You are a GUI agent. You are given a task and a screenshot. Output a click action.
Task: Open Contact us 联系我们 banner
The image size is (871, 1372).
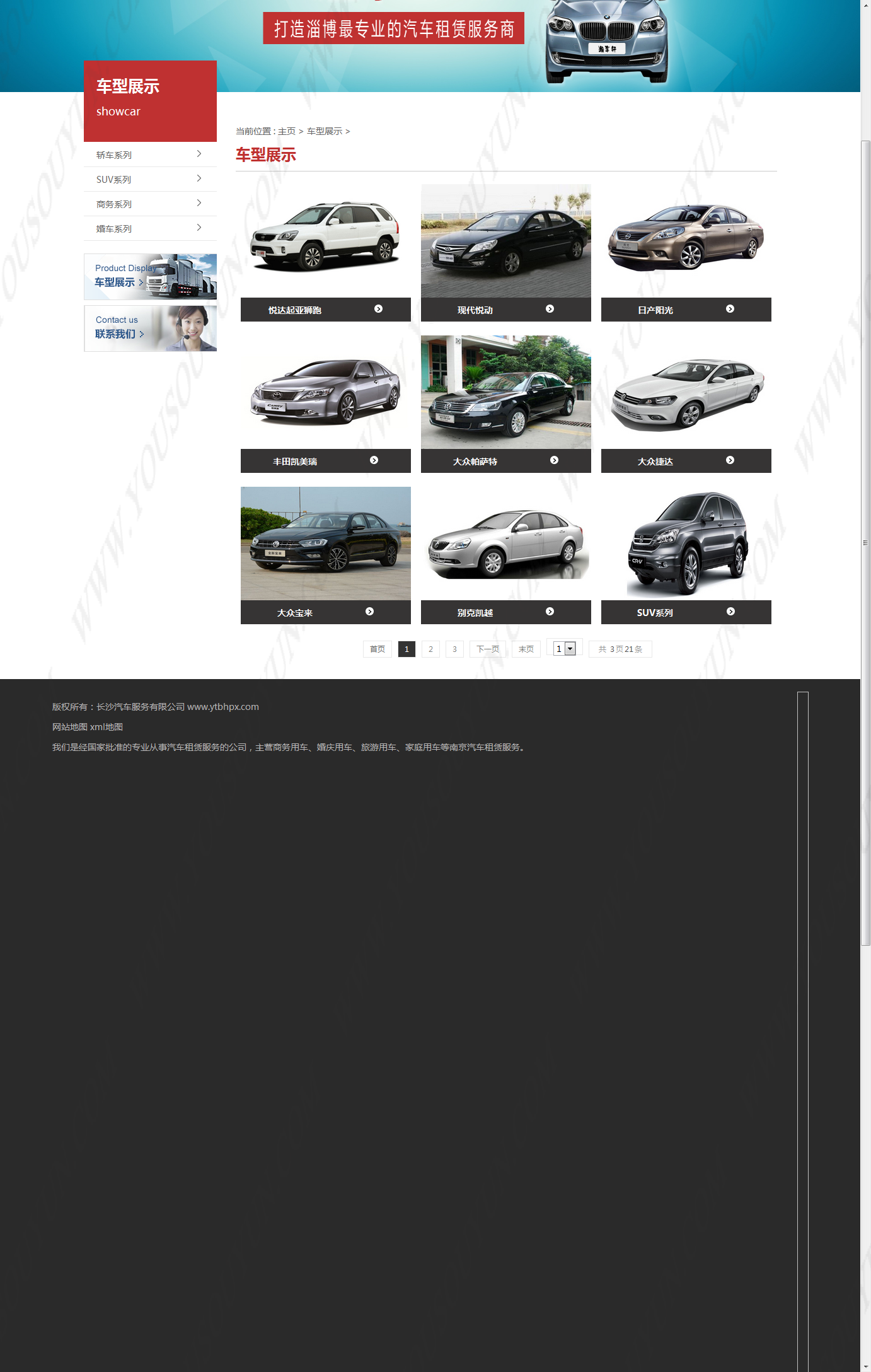(150, 328)
